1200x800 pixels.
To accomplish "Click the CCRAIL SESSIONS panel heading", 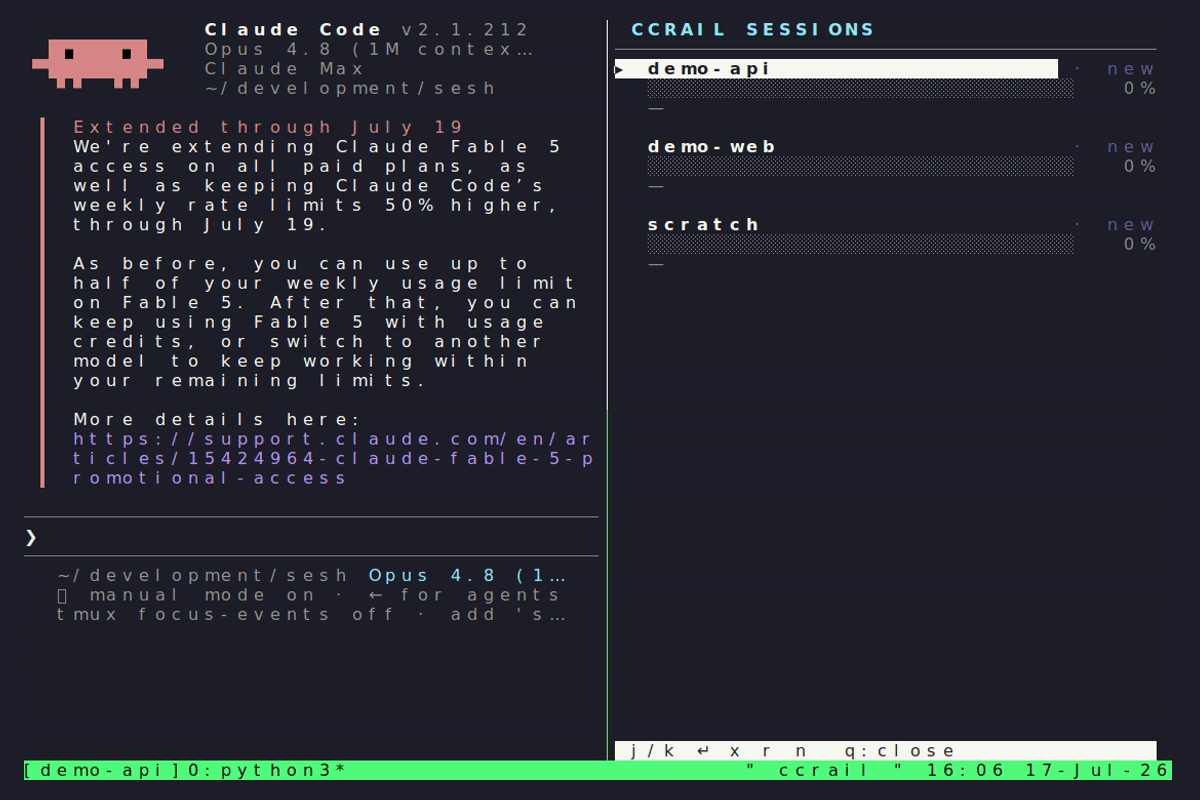I will 753,30.
